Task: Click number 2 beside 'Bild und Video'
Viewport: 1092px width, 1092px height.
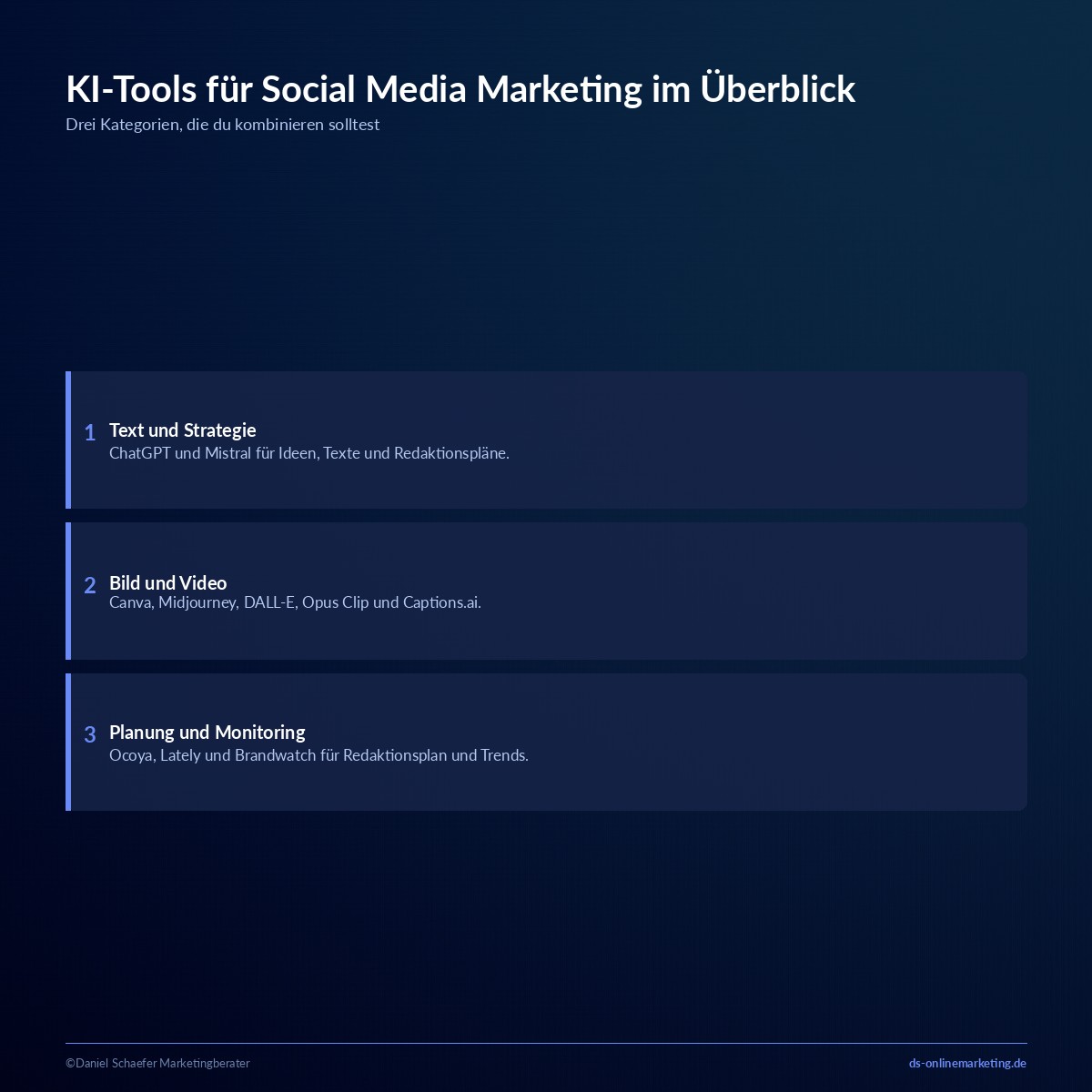Action: pos(89,586)
